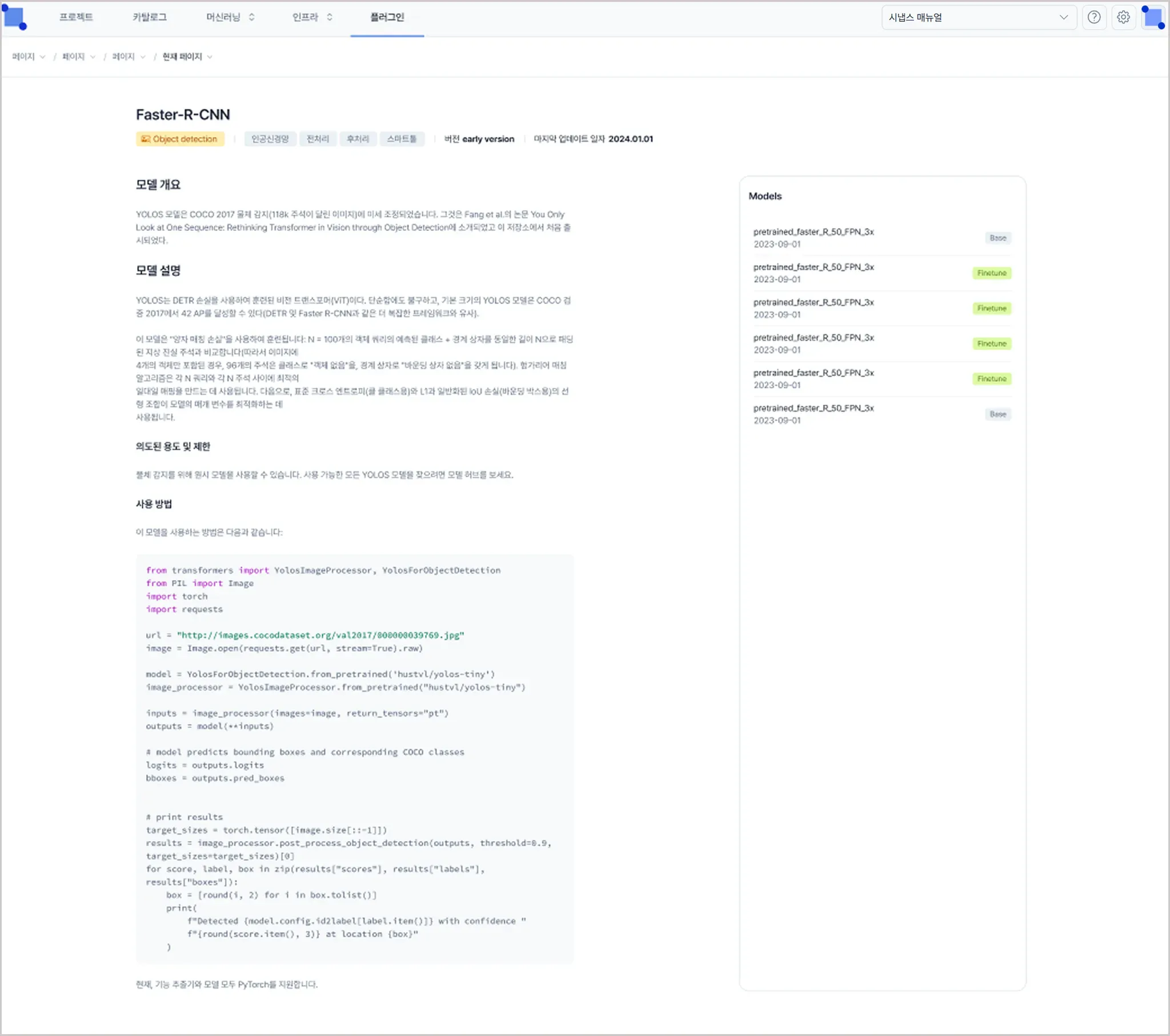Click the 후처리 tag
The width and height of the screenshot is (1170, 1036).
(358, 139)
